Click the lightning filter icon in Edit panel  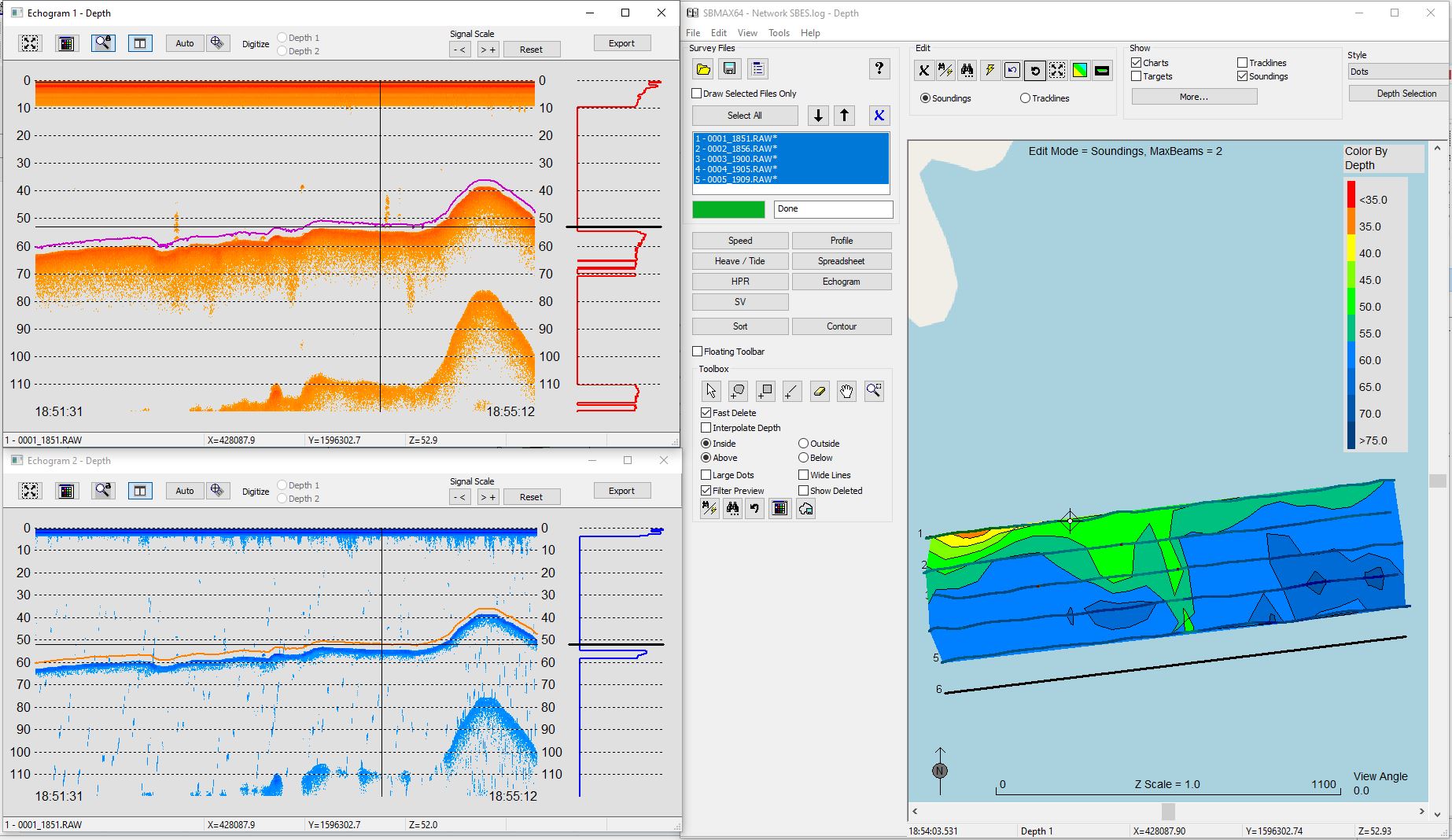coord(989,70)
